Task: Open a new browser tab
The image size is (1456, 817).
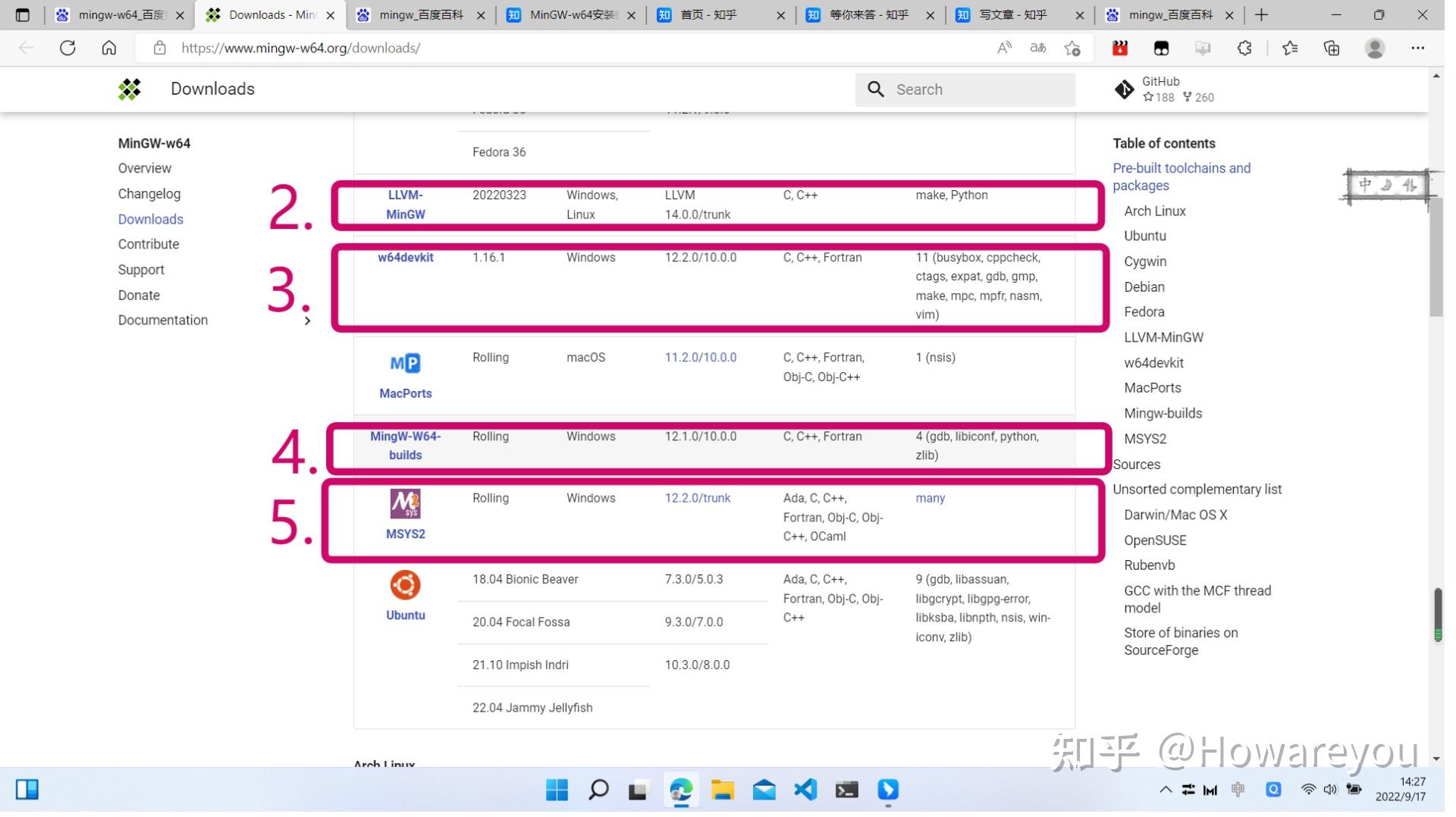Action: point(1261,14)
